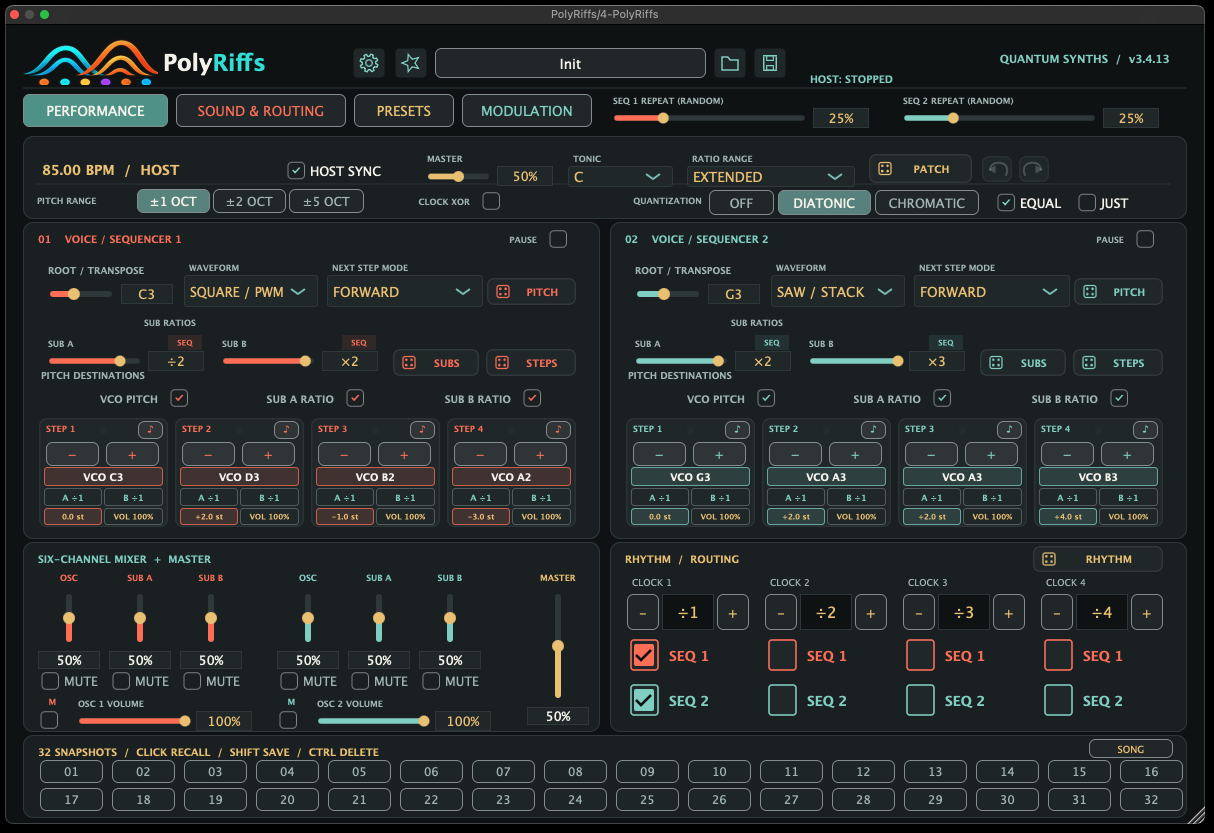This screenshot has height=833, width=1214.
Task: Open the MODULATION tab
Action: (527, 111)
